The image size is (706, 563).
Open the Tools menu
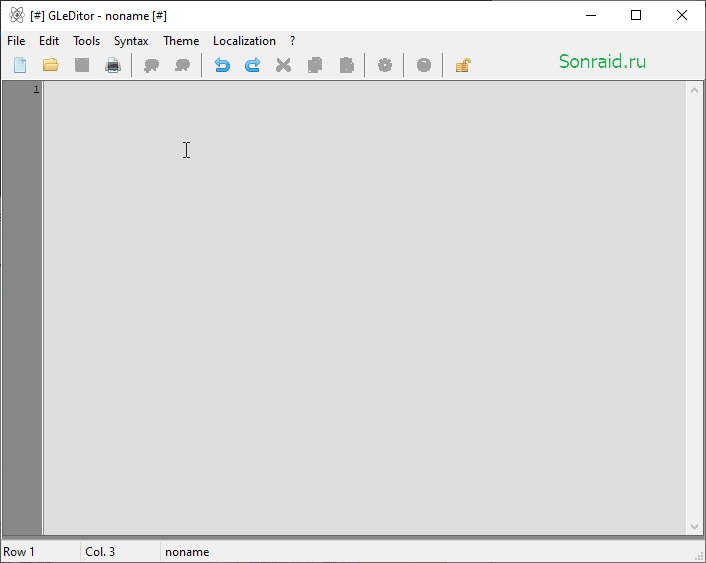[86, 41]
